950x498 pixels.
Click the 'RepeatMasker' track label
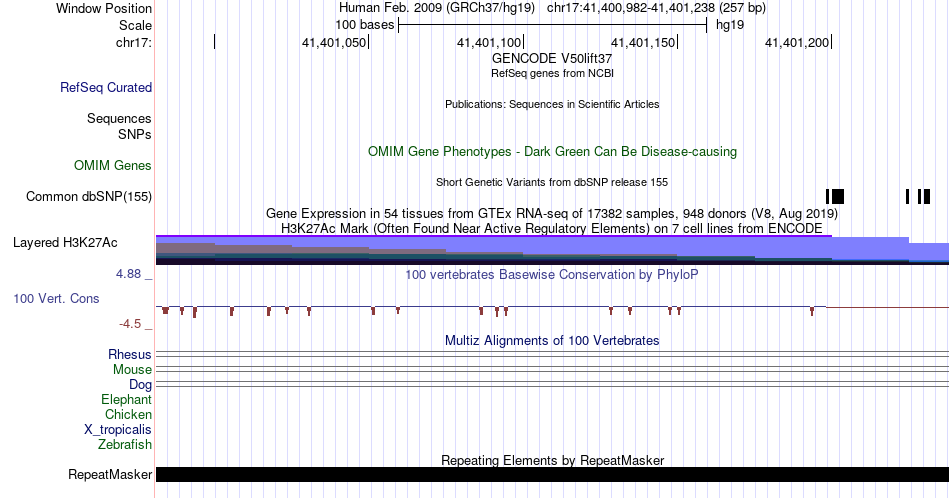click(110, 474)
